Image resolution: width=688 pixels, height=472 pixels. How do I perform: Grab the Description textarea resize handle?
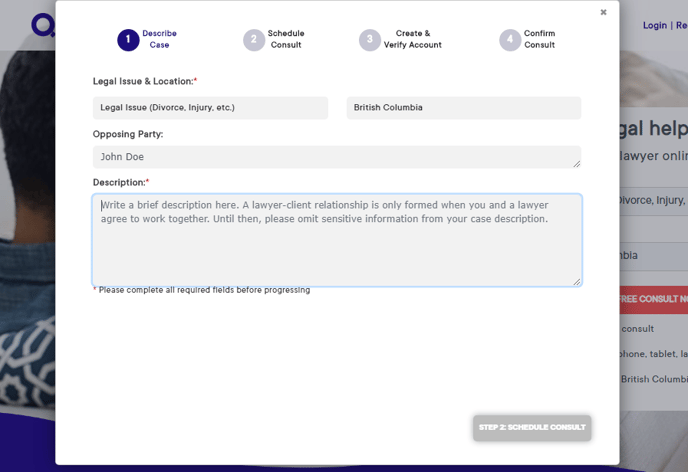(577, 282)
